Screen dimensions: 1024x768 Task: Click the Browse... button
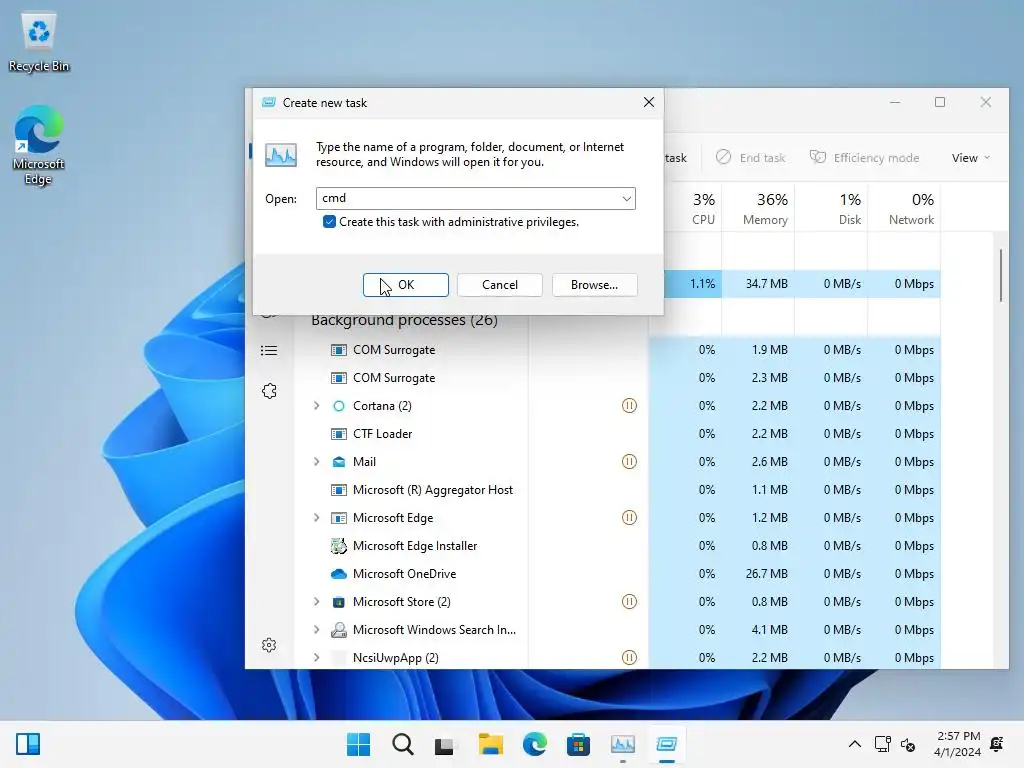pyautogui.click(x=594, y=285)
